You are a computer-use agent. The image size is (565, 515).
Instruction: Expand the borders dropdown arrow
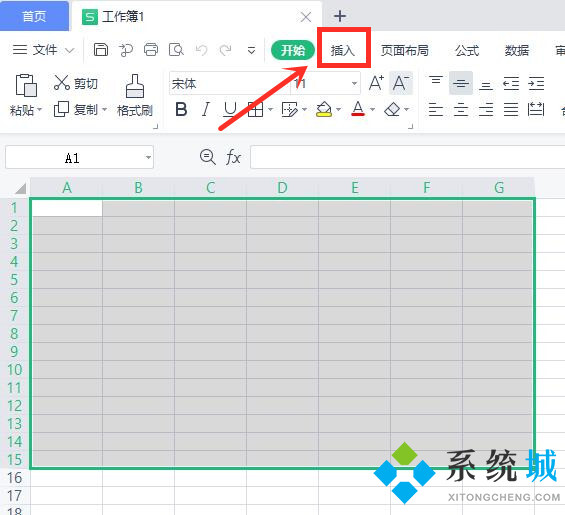point(271,109)
